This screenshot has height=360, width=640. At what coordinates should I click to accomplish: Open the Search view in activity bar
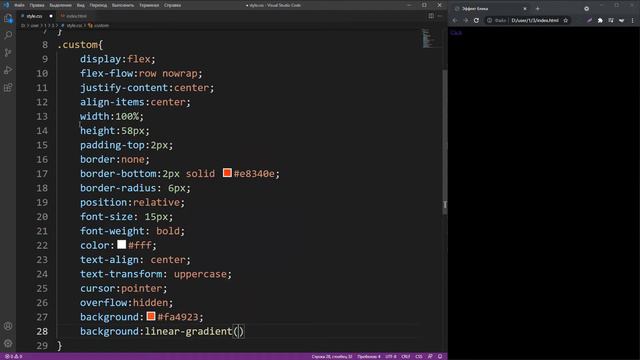tap(8, 35)
